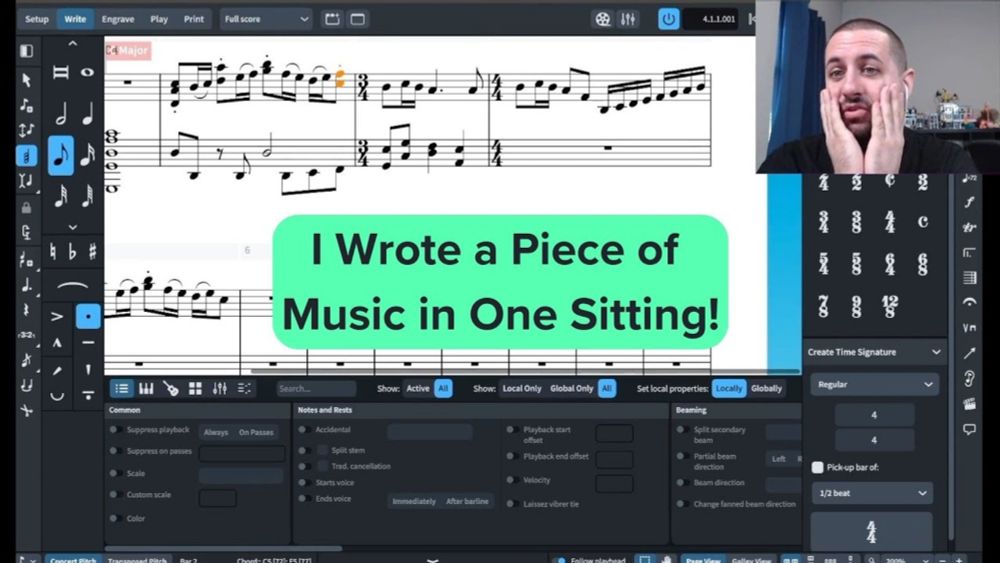Toggle the Color property

point(114,518)
